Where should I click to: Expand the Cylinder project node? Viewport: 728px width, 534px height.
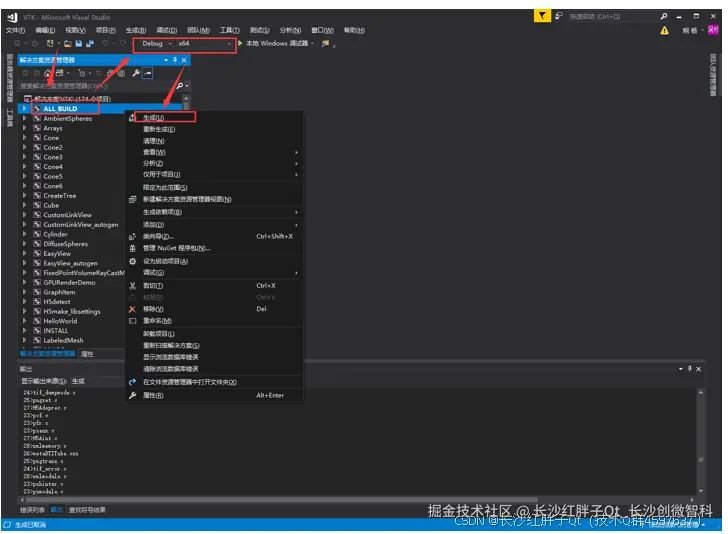[x=24, y=234]
